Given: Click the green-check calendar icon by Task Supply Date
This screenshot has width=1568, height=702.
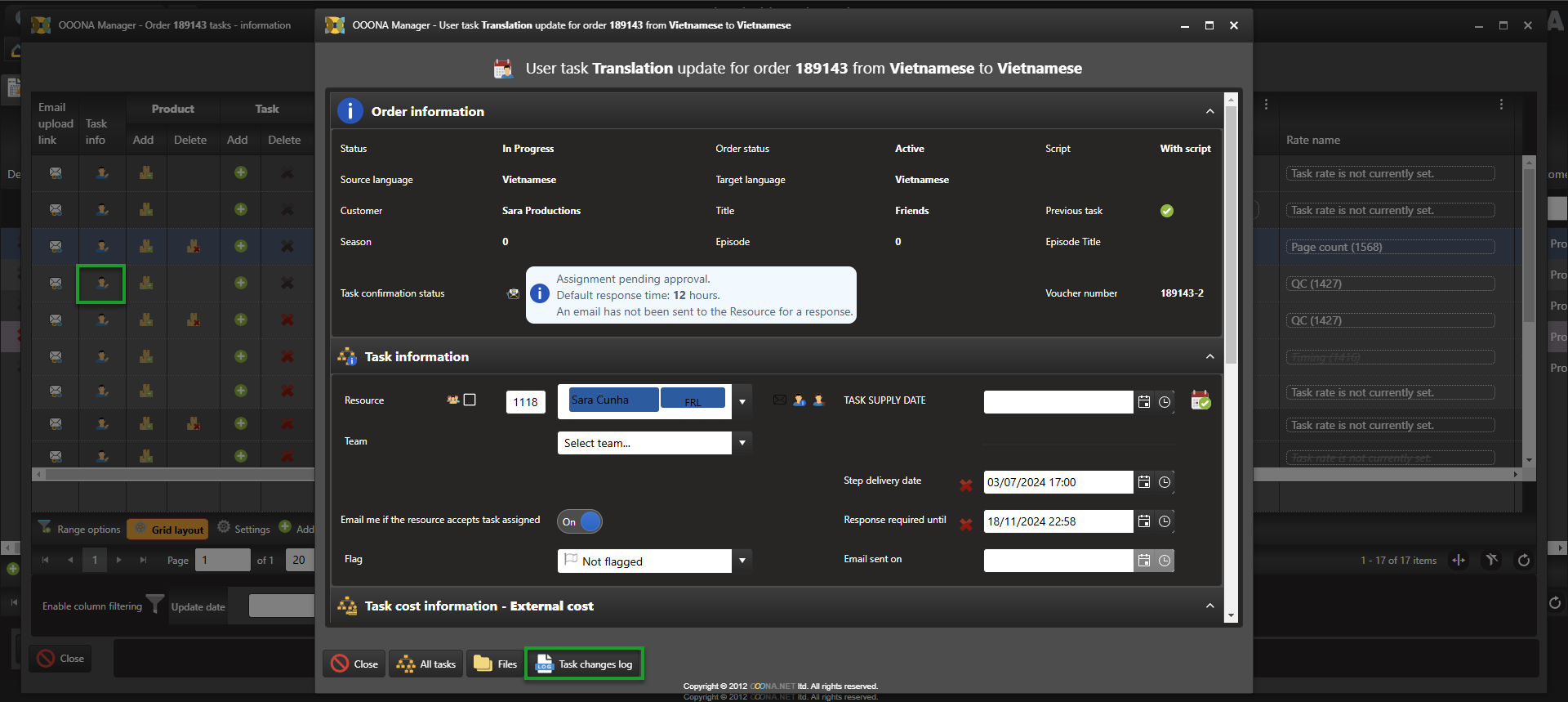Looking at the screenshot, I should (1200, 400).
